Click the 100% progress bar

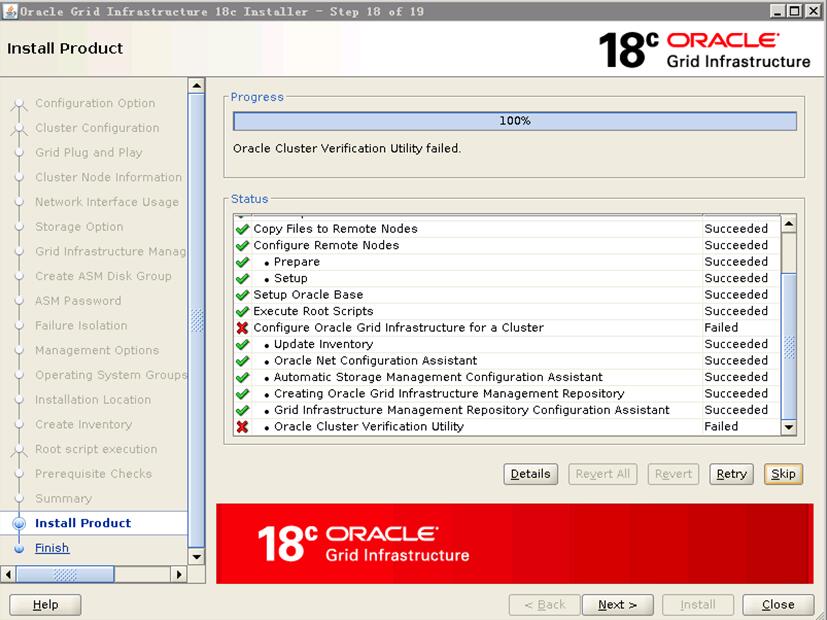click(x=515, y=121)
